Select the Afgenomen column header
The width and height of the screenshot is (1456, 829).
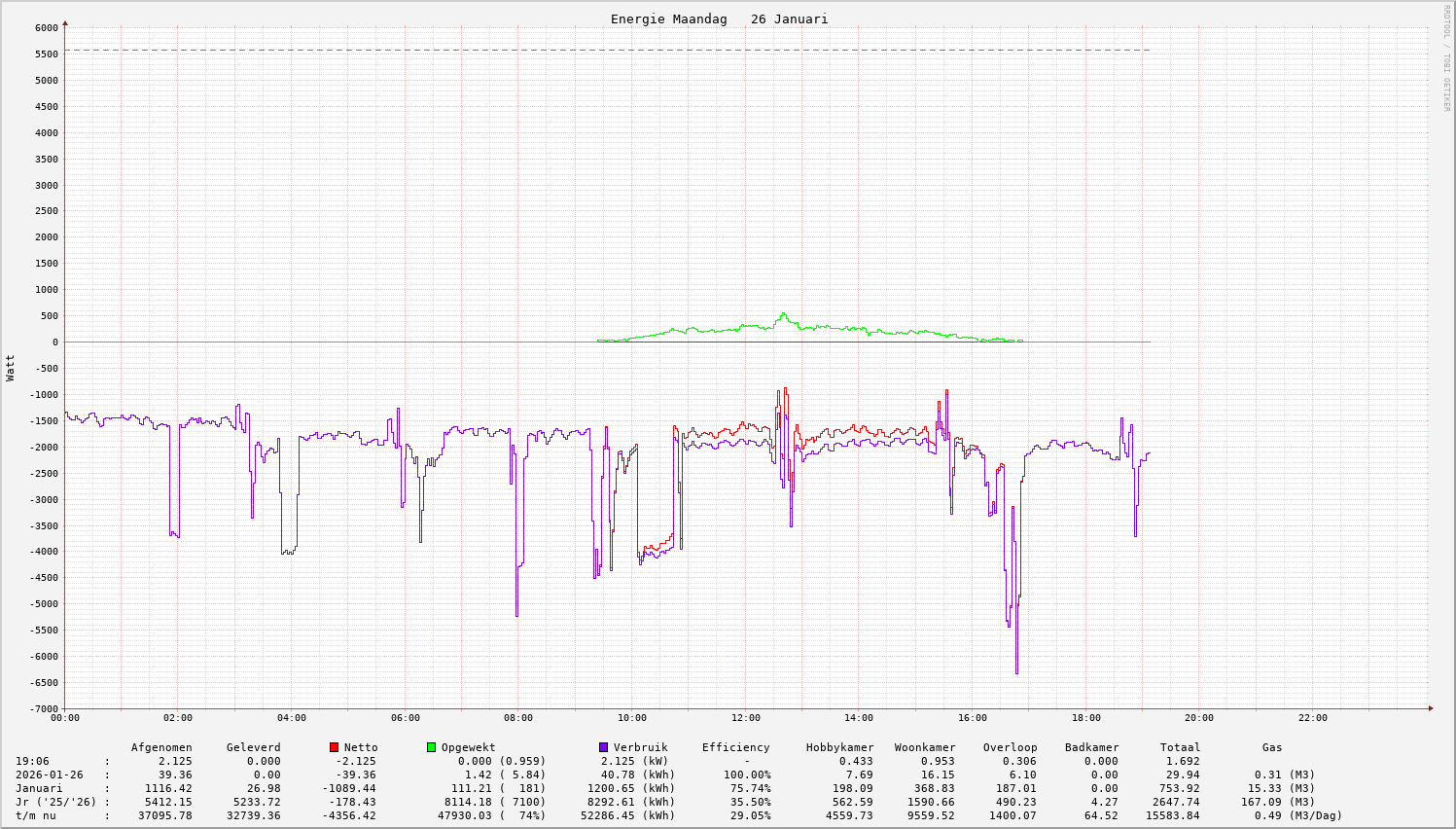(x=161, y=747)
